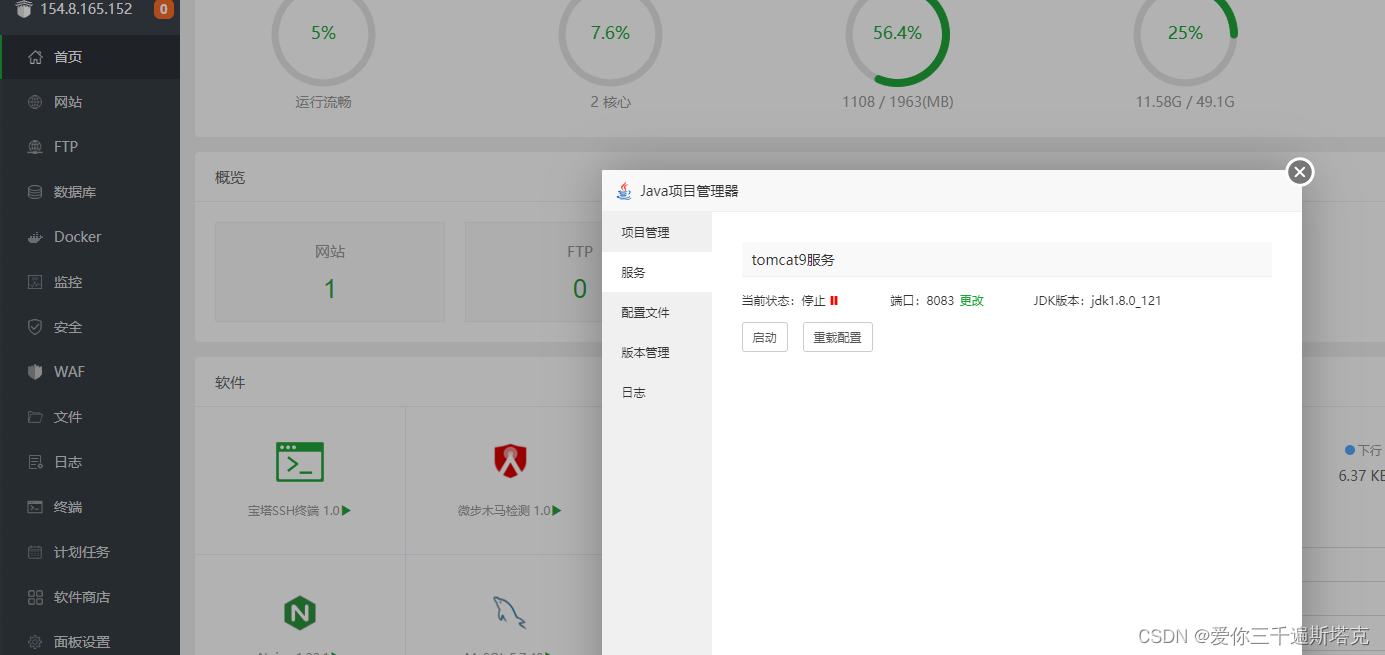Click the Docker whale icon in sidebar
The width and height of the screenshot is (1385, 655).
coord(36,237)
